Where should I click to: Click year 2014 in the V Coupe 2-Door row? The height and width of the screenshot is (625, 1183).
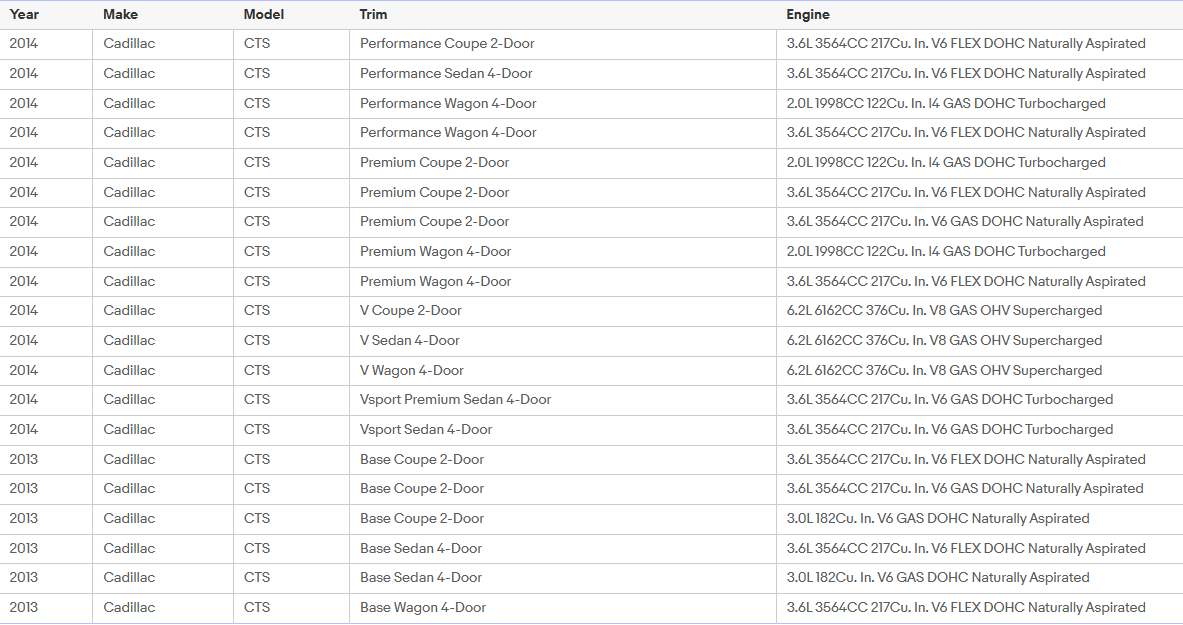coord(23,311)
